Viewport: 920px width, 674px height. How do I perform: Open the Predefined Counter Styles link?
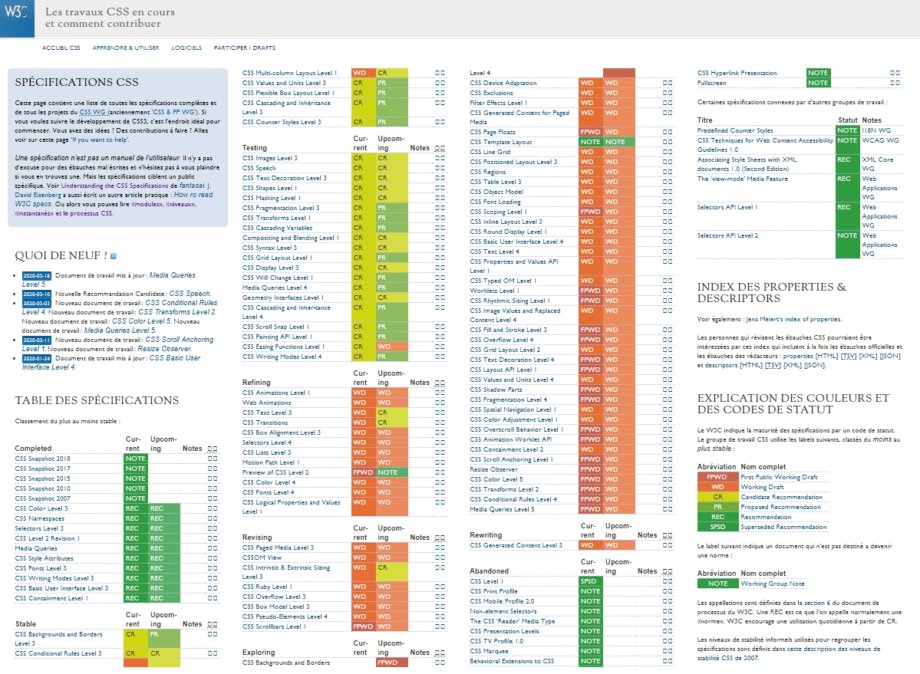(735, 130)
